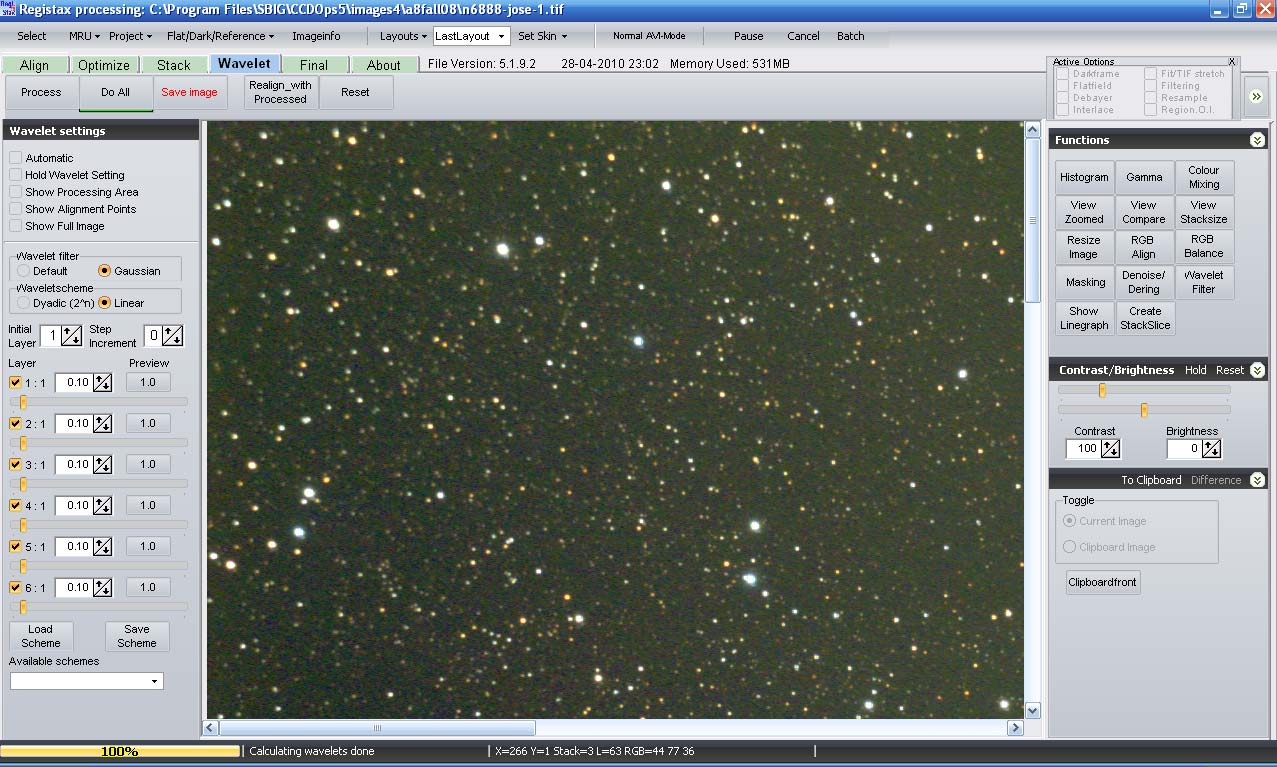Click the Layer 2:1 preview 1.0 button
The width and height of the screenshot is (1277, 767).
(148, 423)
